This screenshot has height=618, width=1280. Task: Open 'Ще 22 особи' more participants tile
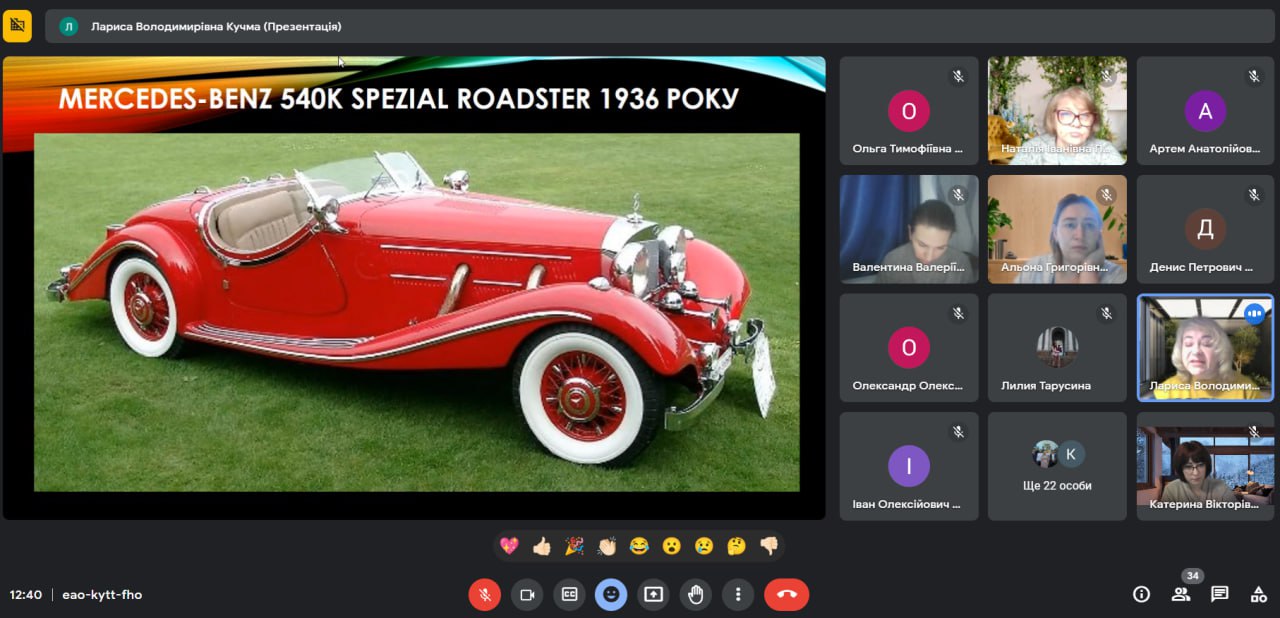click(x=1057, y=466)
